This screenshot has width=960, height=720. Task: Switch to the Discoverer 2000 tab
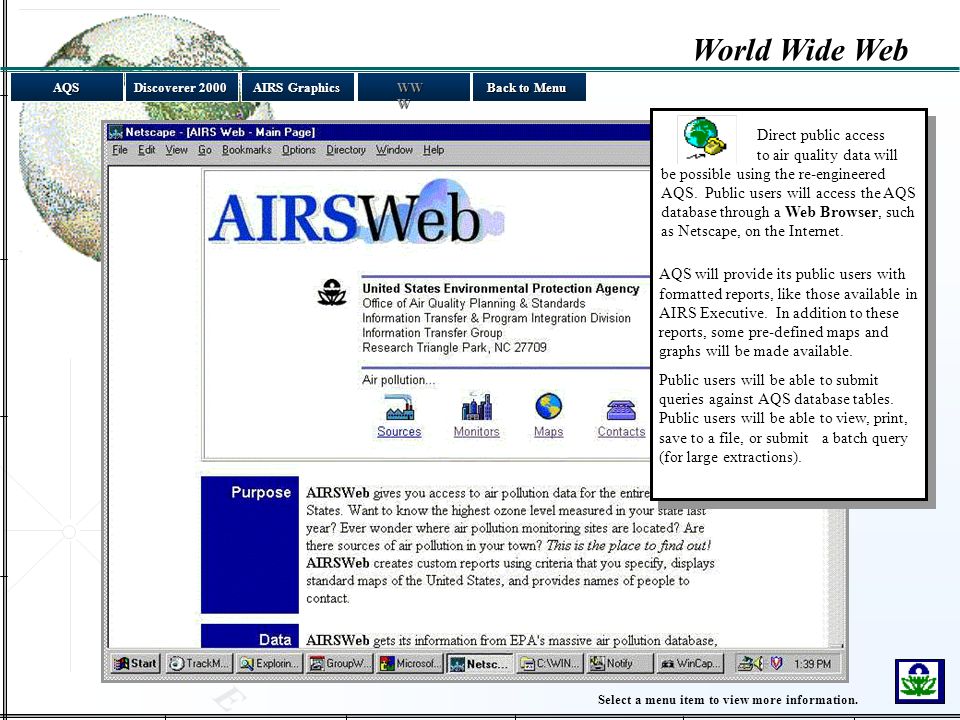point(180,88)
